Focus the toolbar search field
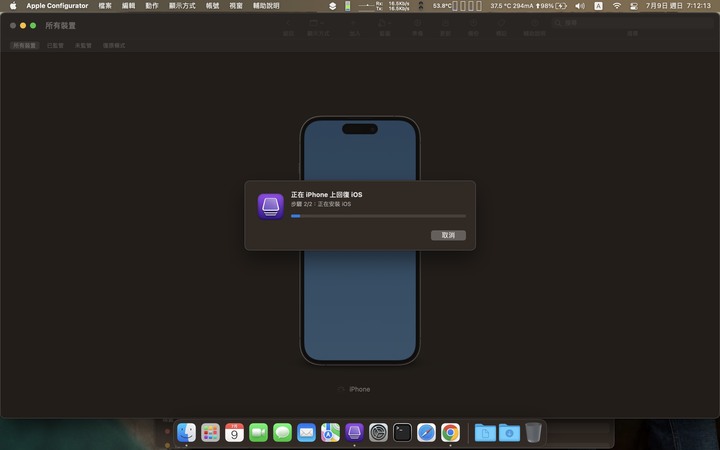 click(632, 22)
